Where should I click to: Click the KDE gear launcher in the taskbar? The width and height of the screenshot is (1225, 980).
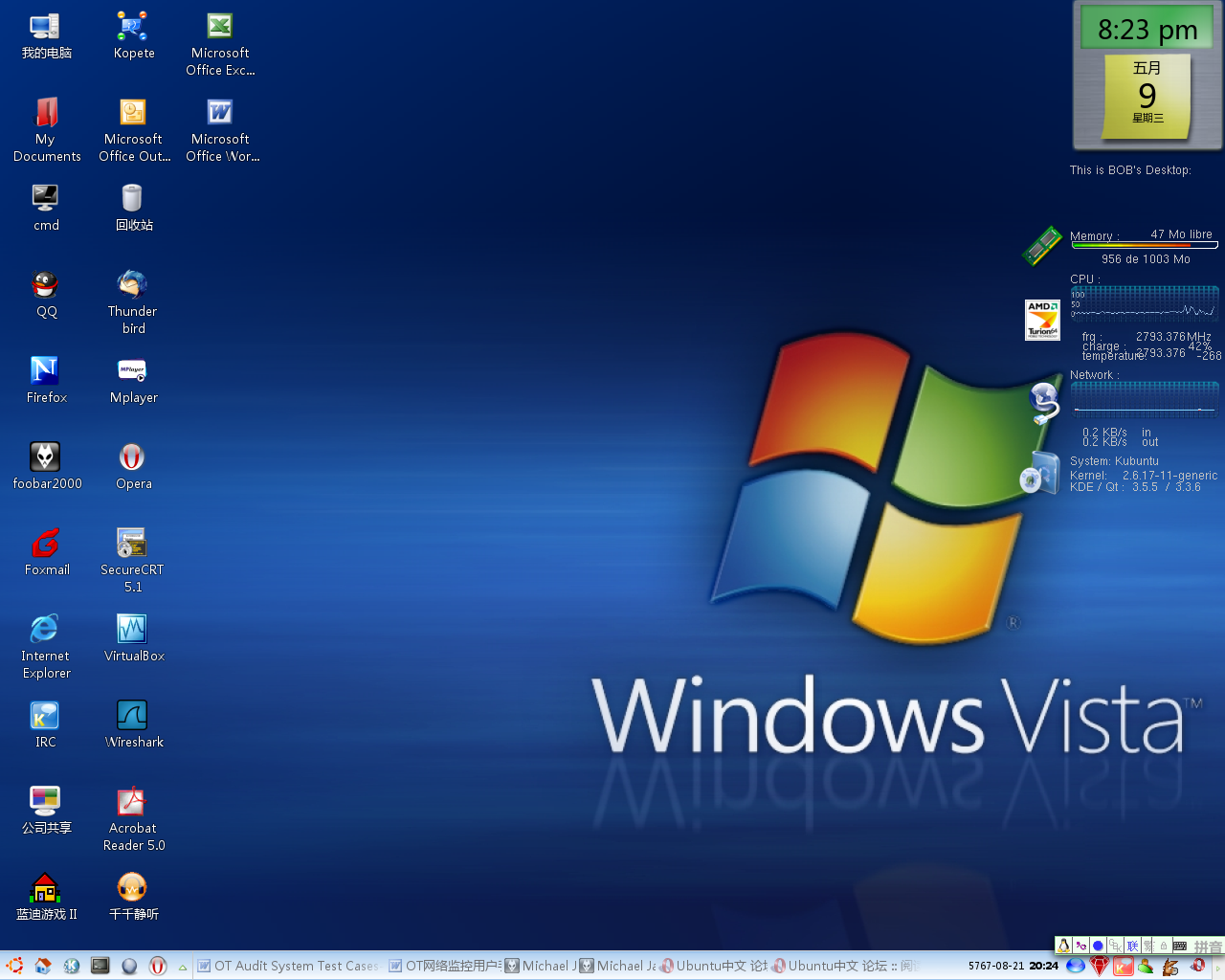pos(72,966)
